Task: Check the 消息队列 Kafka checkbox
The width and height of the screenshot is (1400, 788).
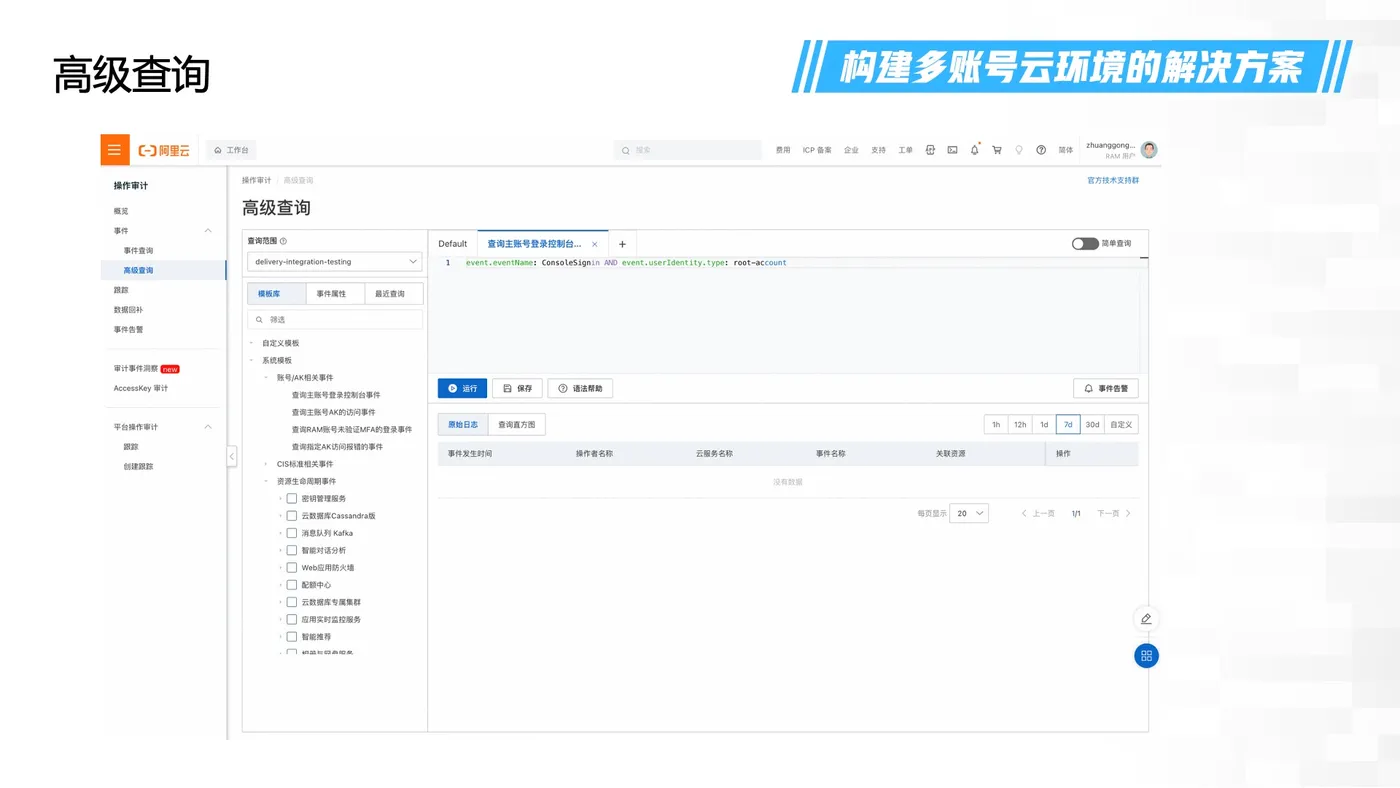Action: coord(292,533)
